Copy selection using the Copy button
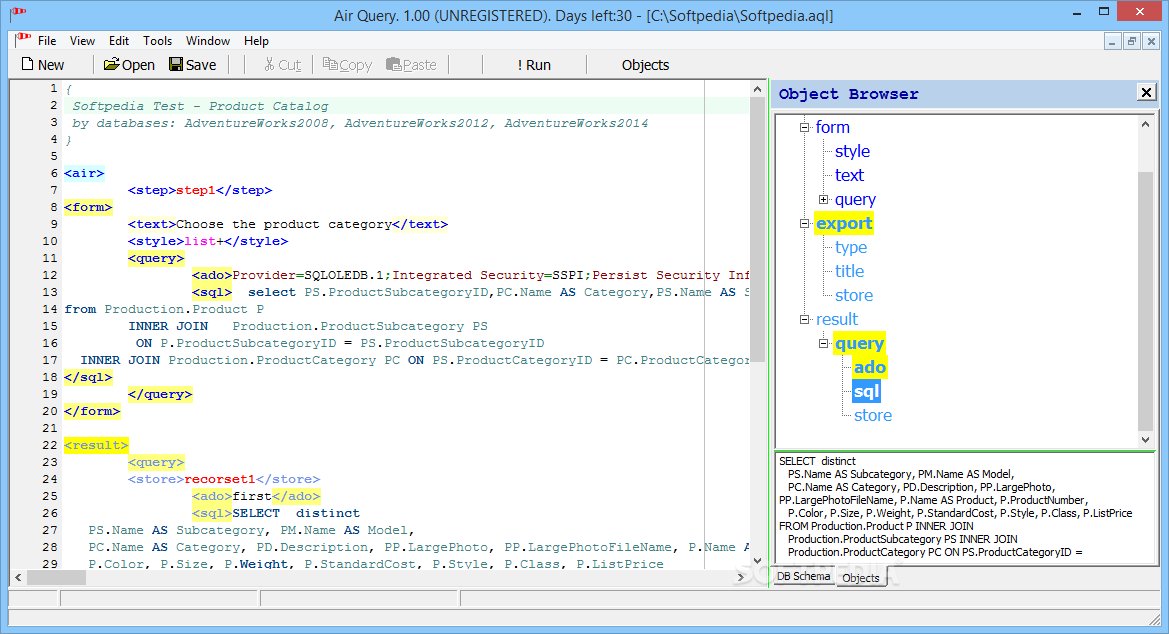The height and width of the screenshot is (634, 1169). (347, 65)
